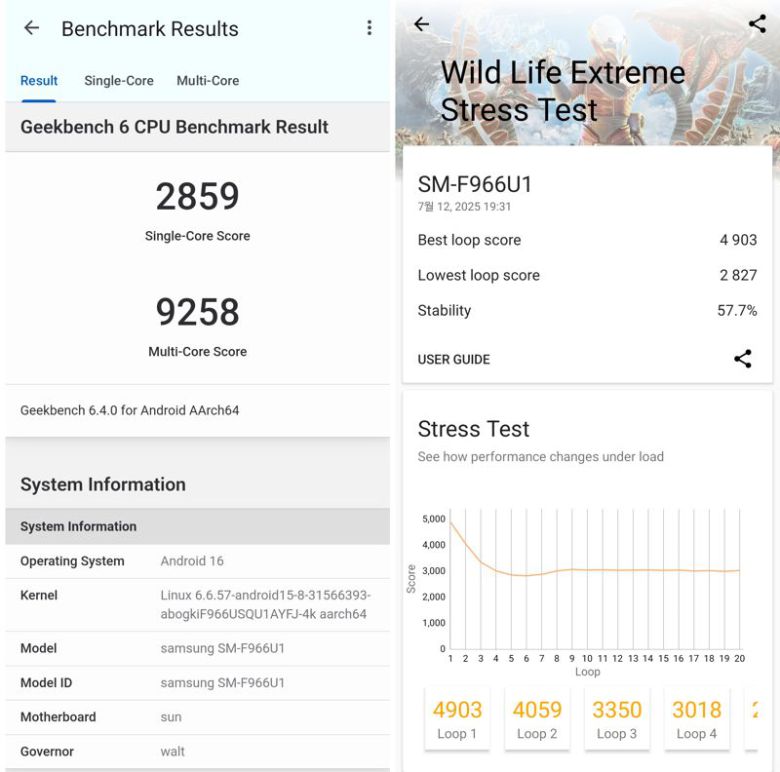Select the Kernel row in System Information

(197, 605)
